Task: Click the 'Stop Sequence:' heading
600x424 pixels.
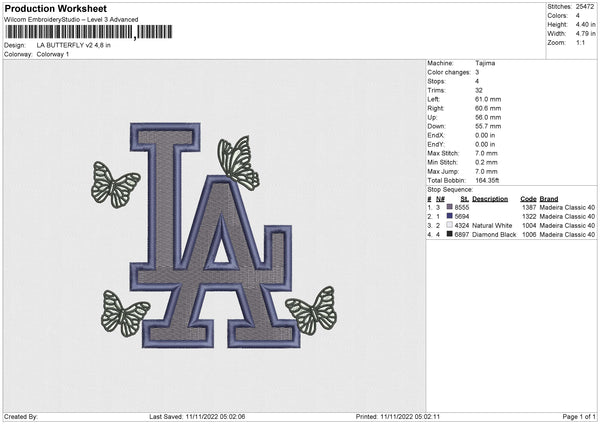Action: tap(450, 190)
